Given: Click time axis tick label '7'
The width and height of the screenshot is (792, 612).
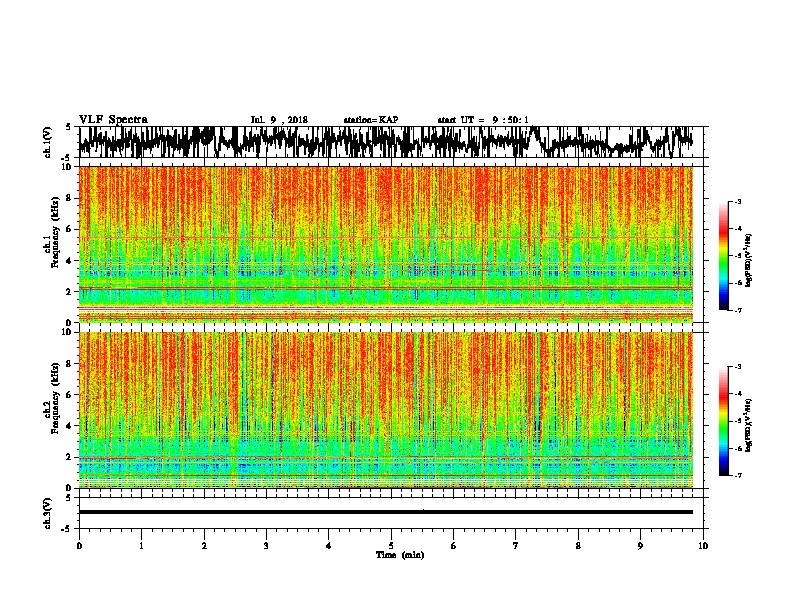Looking at the screenshot, I should [x=516, y=546].
